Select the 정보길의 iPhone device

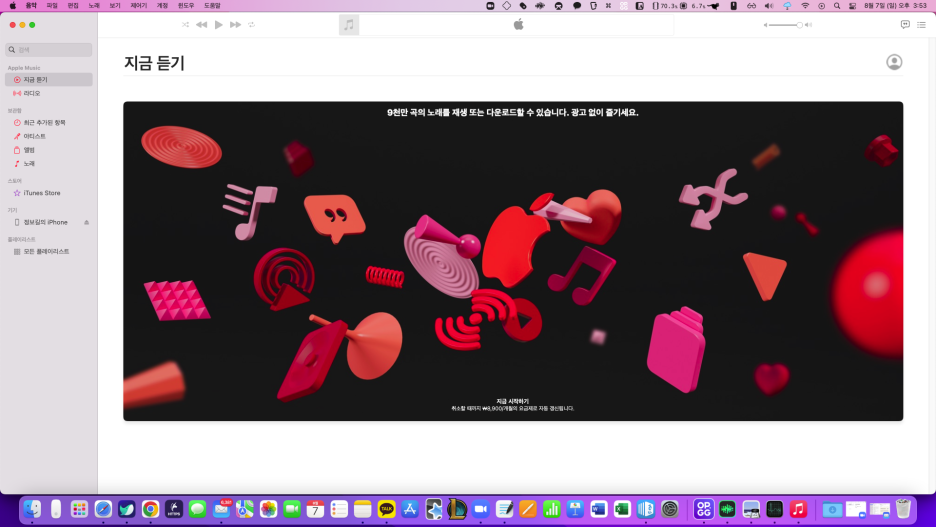[x=45, y=222]
